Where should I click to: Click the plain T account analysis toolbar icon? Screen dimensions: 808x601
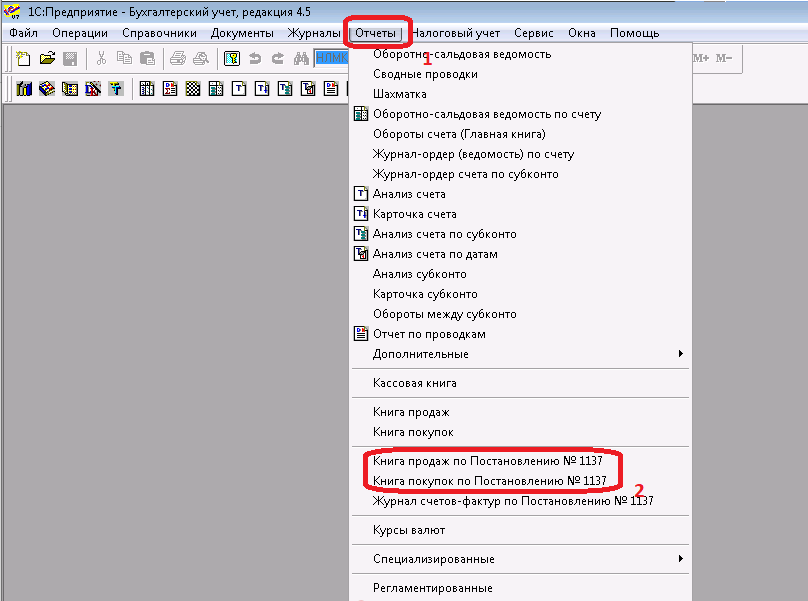(x=239, y=89)
